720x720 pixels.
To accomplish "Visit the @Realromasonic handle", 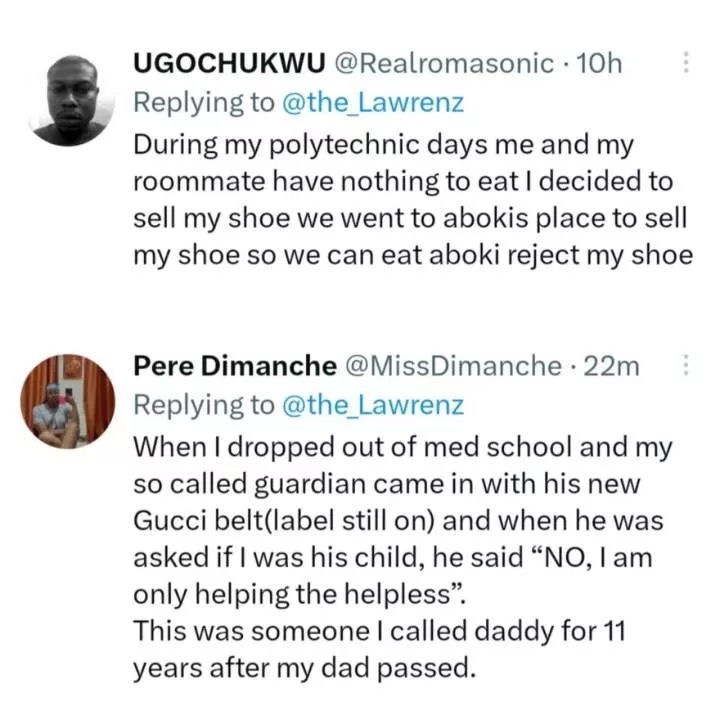I will click(x=444, y=63).
